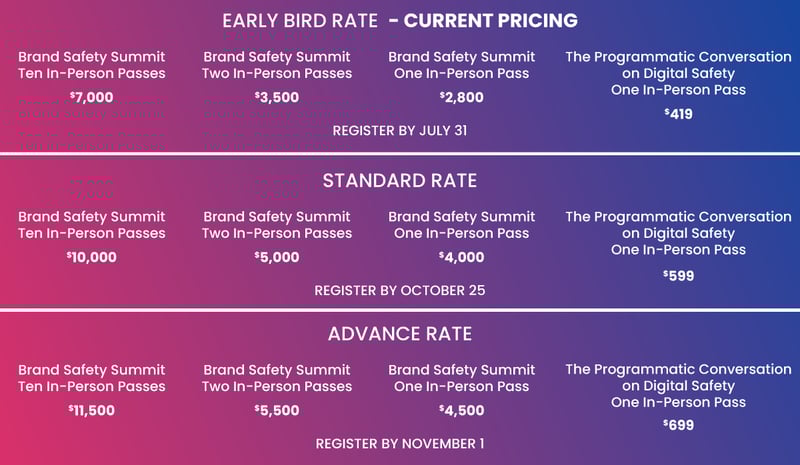This screenshot has height=465, width=800.
Task: Select the $7,000 early bird price
Action: 92,97
